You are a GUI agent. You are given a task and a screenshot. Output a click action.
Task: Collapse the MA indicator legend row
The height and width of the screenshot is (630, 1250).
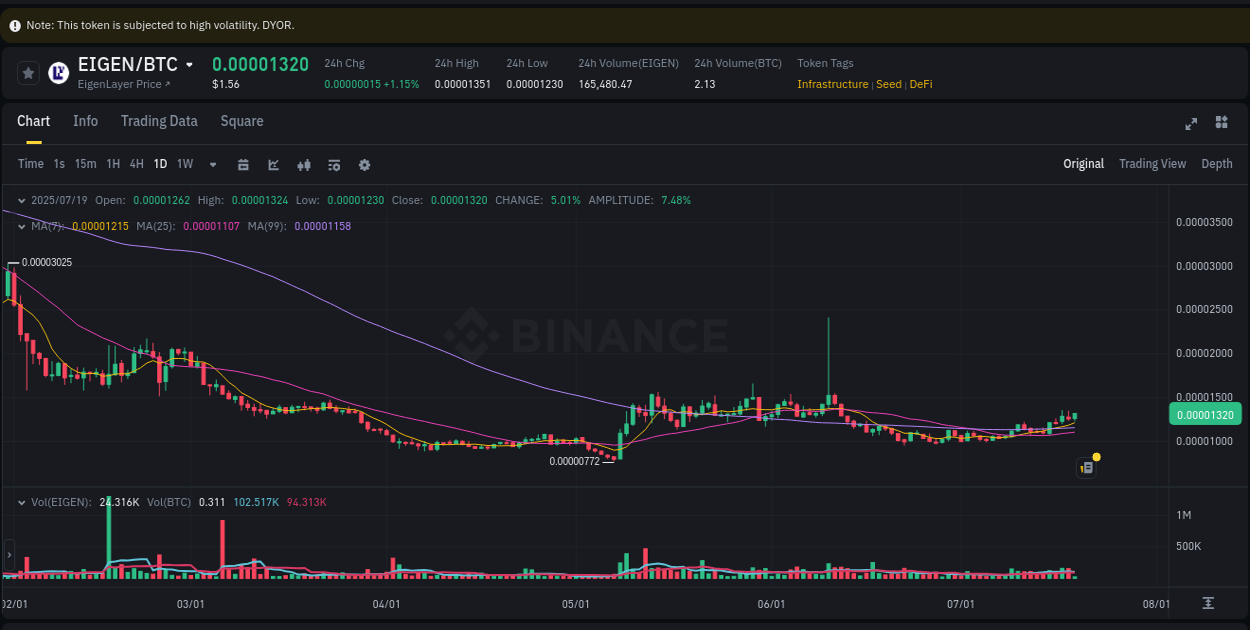click(20, 226)
